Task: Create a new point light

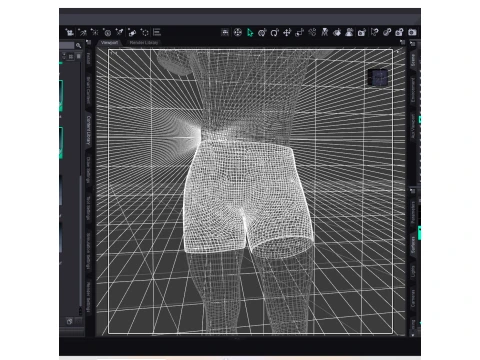Action: click(95, 32)
